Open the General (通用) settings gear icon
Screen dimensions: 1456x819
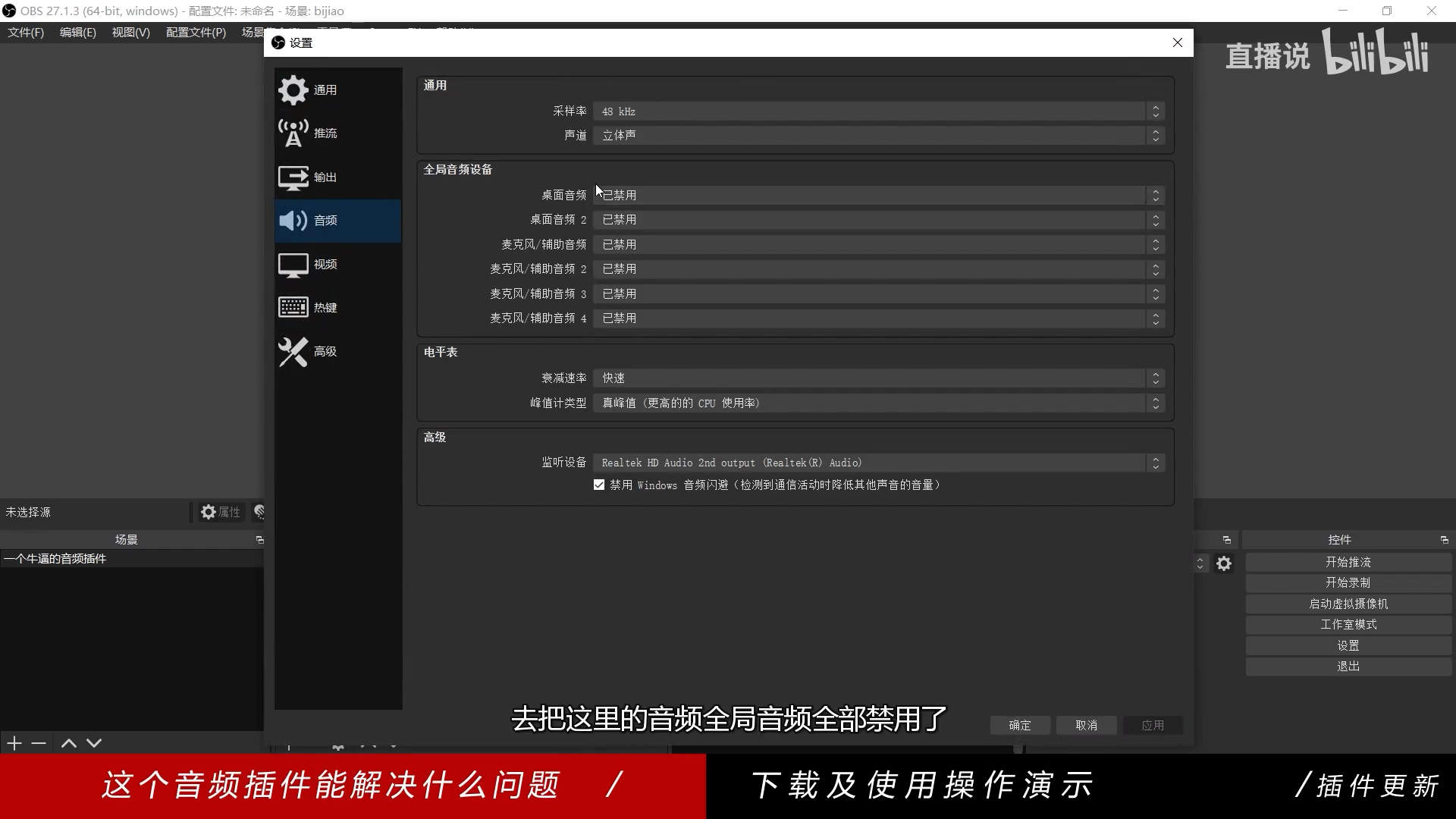[x=293, y=90]
